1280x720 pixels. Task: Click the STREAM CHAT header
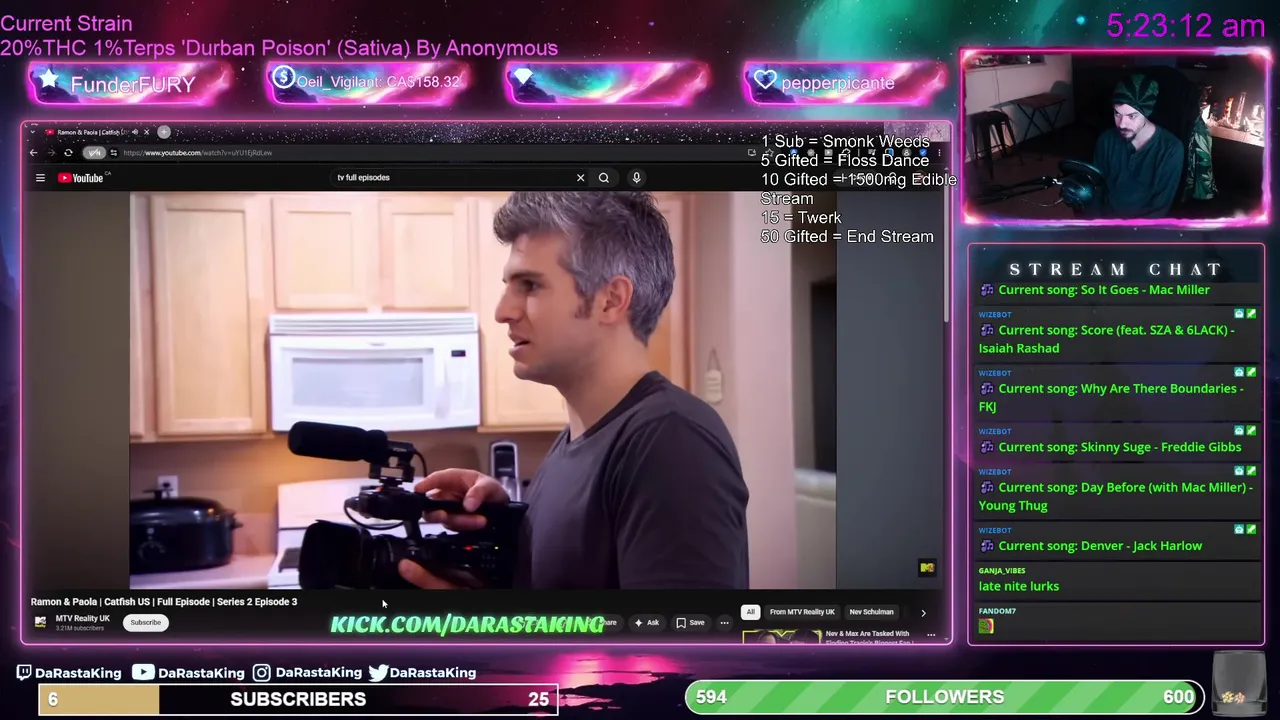(1116, 269)
